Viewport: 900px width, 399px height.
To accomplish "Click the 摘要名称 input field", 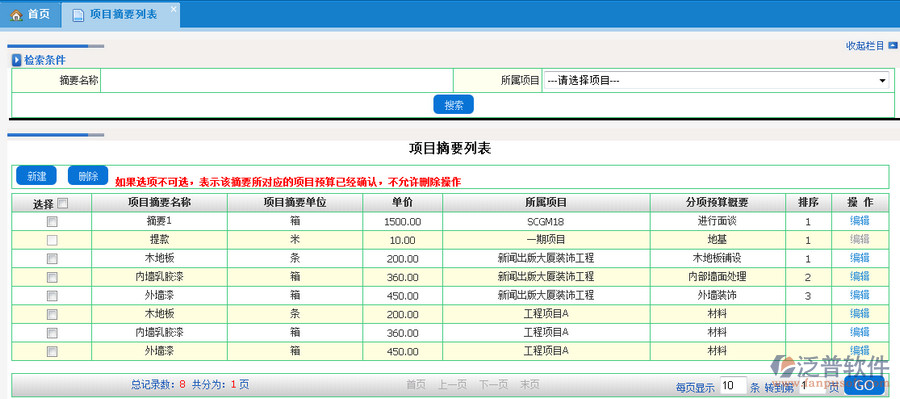I will click(x=277, y=81).
